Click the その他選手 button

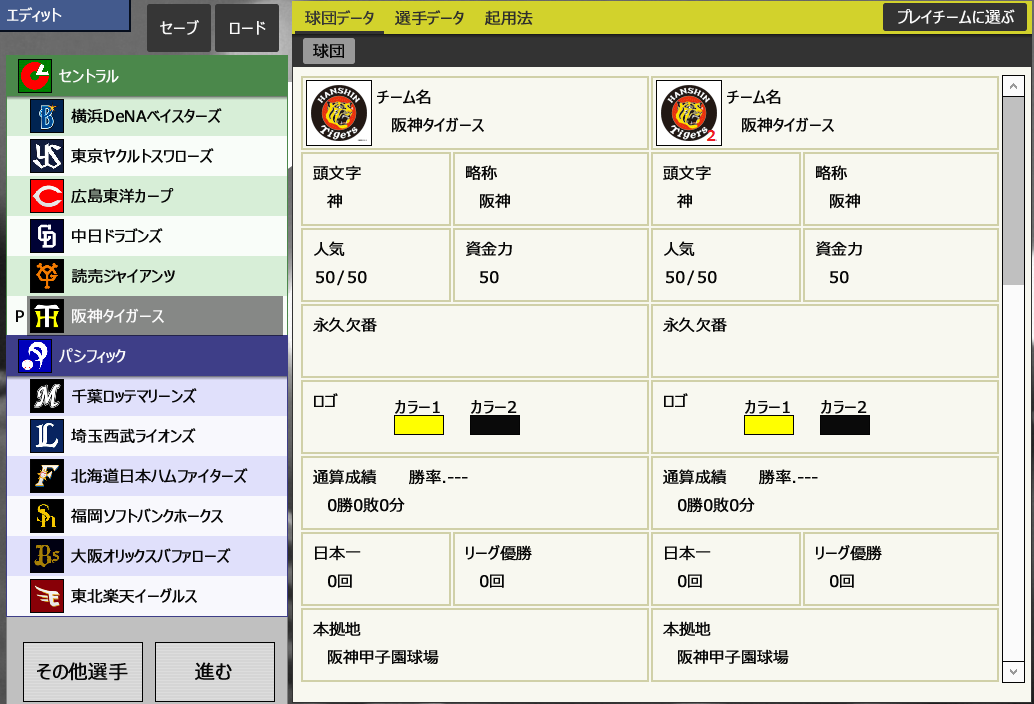[82, 672]
